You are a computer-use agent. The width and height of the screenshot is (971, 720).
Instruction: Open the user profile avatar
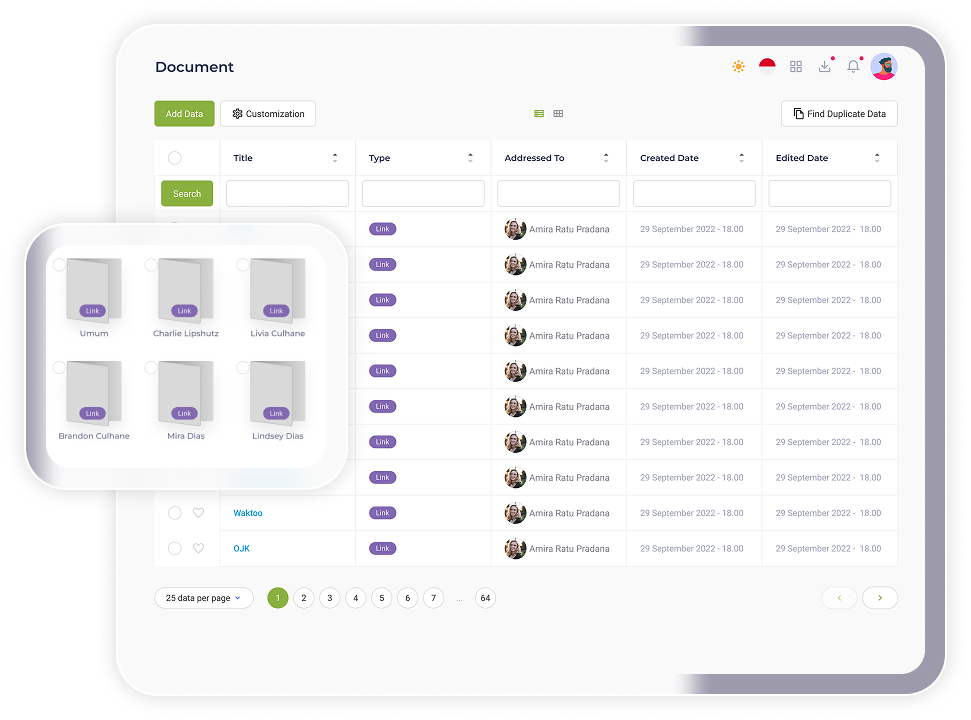pos(884,67)
